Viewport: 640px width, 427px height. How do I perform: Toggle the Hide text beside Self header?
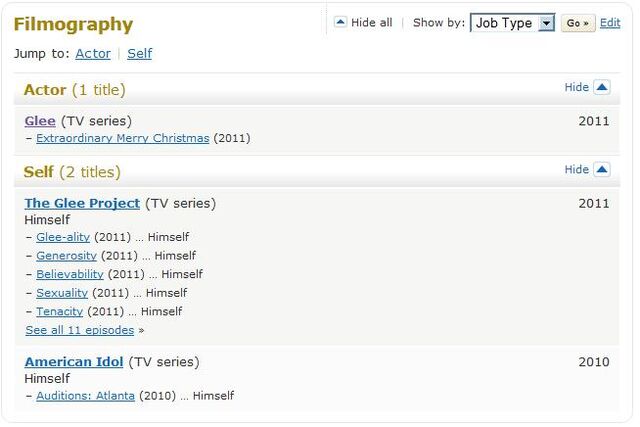576,169
